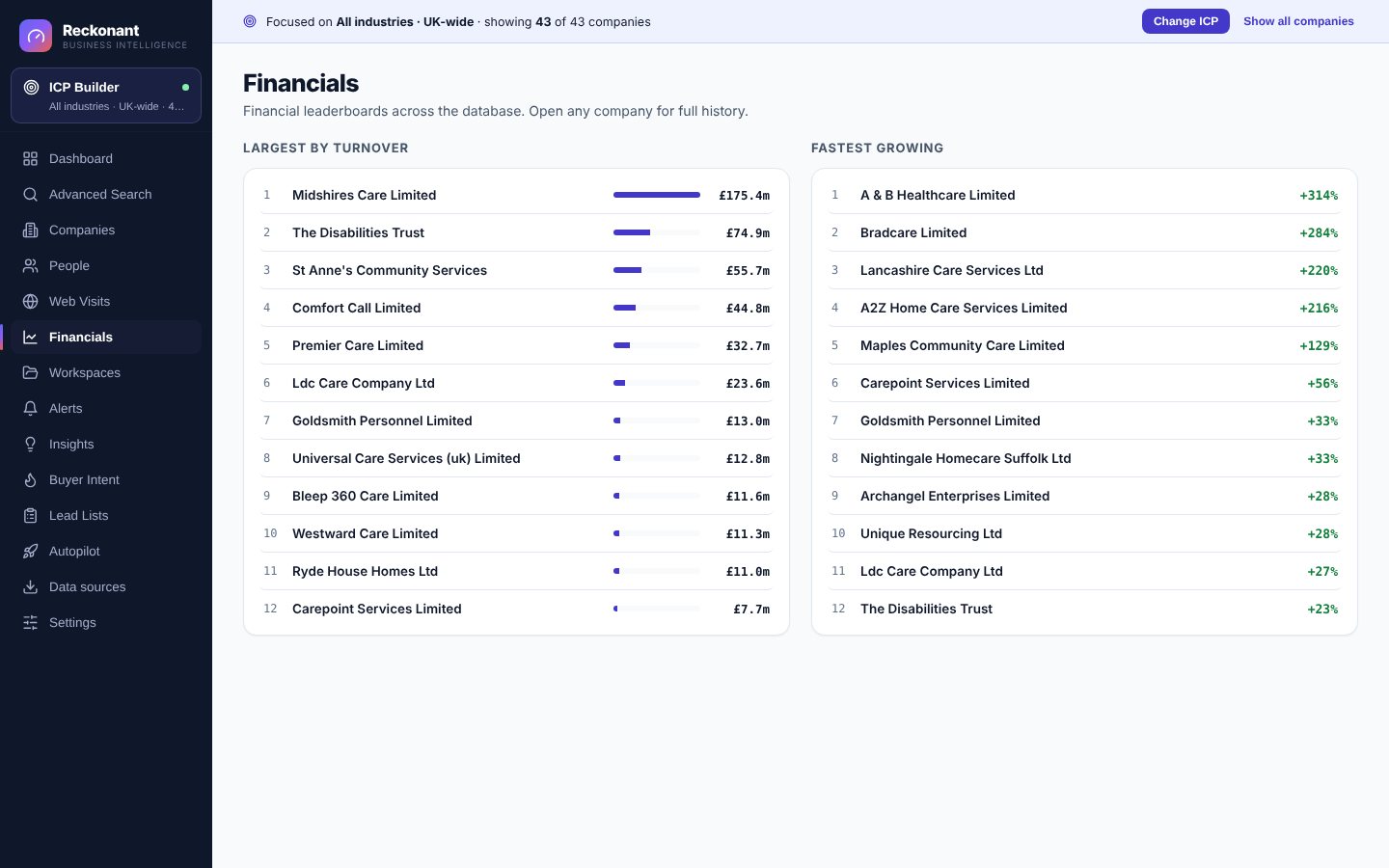The image size is (1389, 868).
Task: Open The Disabilities Trust turnover entry
Action: click(516, 232)
